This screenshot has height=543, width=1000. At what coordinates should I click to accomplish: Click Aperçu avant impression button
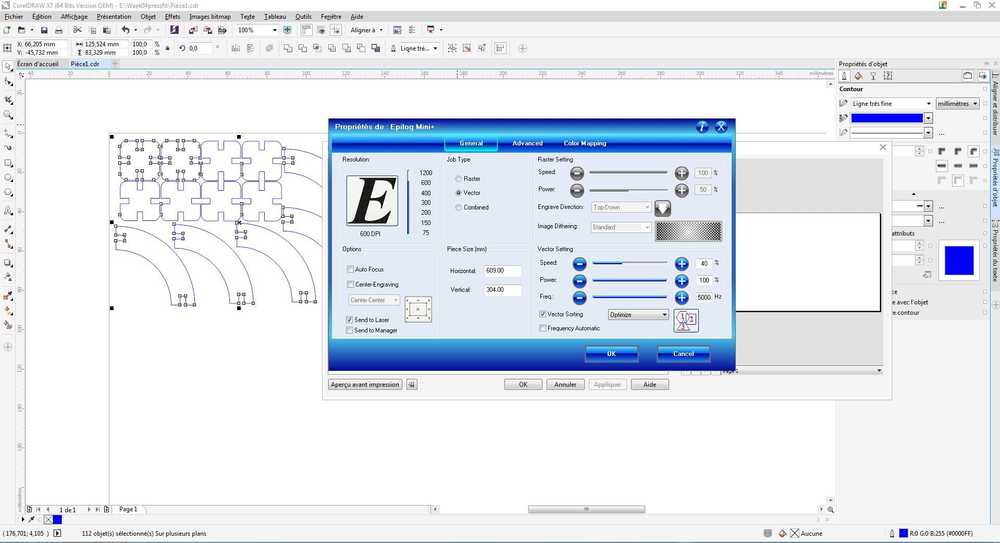pos(365,385)
